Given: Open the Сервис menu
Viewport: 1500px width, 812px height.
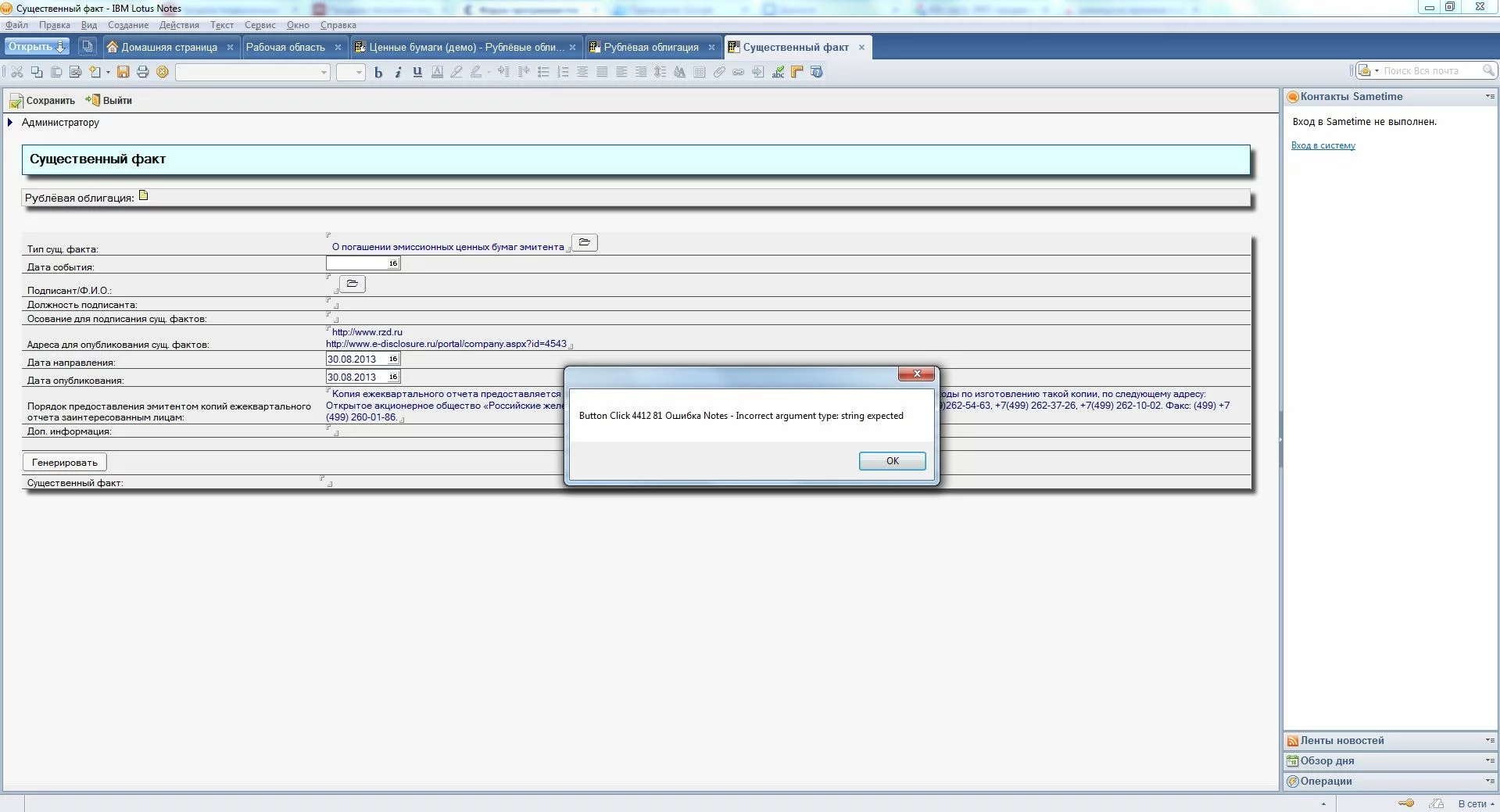Looking at the screenshot, I should pos(260,25).
